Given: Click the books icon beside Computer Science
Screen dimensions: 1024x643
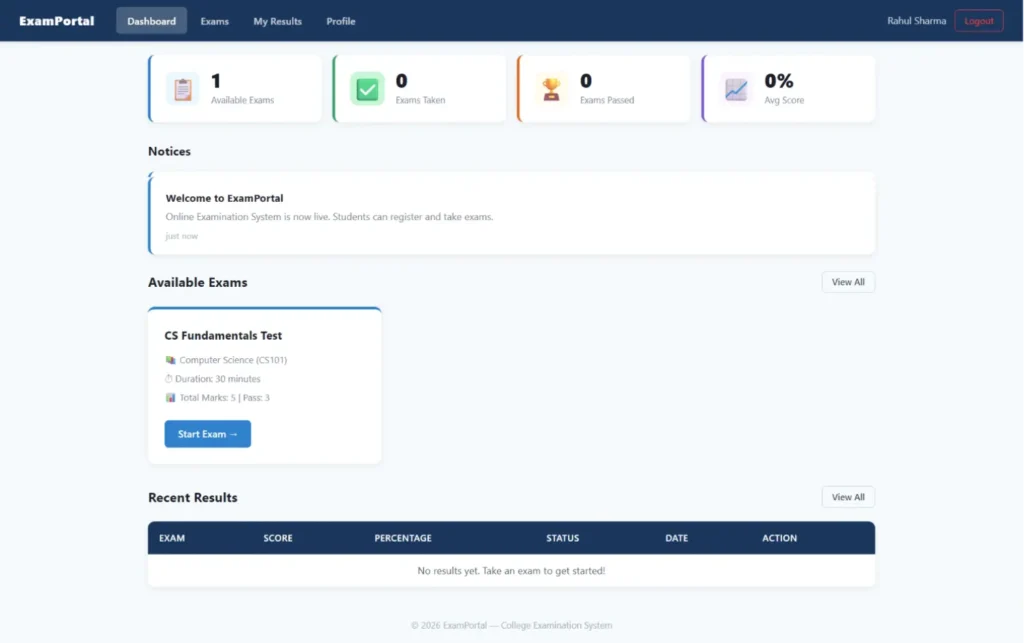Looking at the screenshot, I should pyautogui.click(x=170, y=360).
